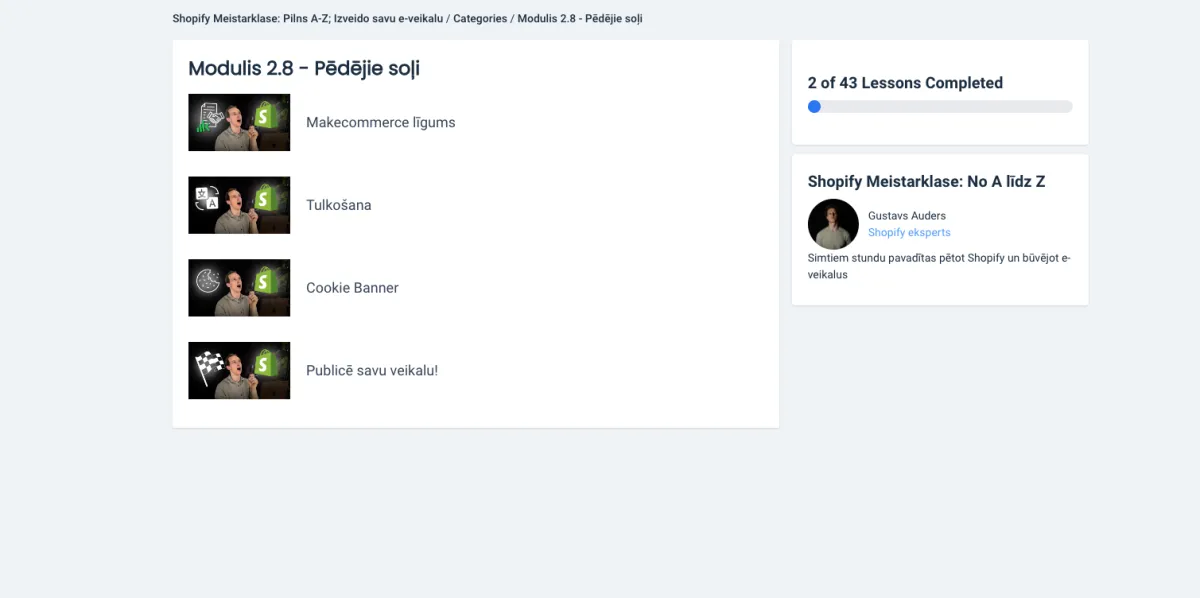Click Modulis 2.8 - Pēdējie soļi breadcrumb
The image size is (1200, 598).
(580, 19)
